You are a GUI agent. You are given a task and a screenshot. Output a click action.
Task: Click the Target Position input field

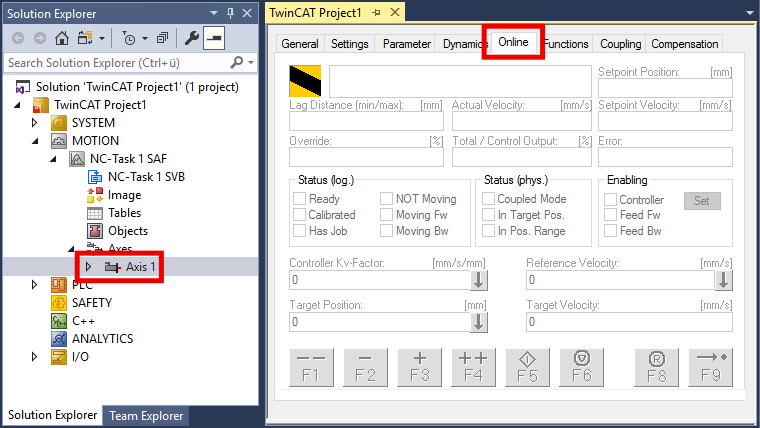(x=380, y=322)
